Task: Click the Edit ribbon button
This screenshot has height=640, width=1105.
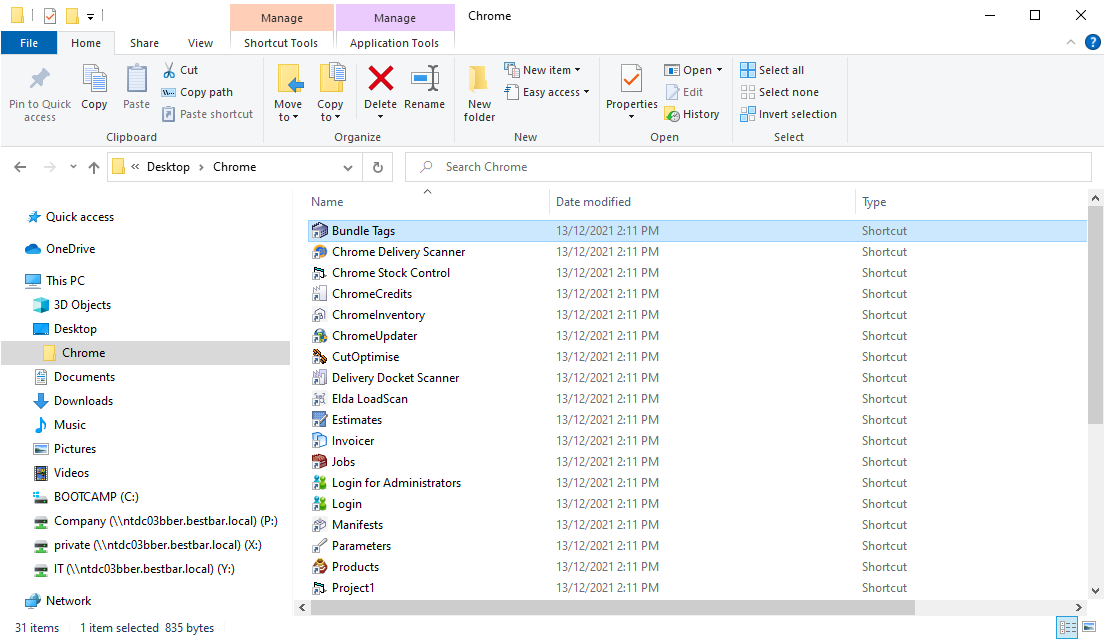Action: click(x=684, y=92)
